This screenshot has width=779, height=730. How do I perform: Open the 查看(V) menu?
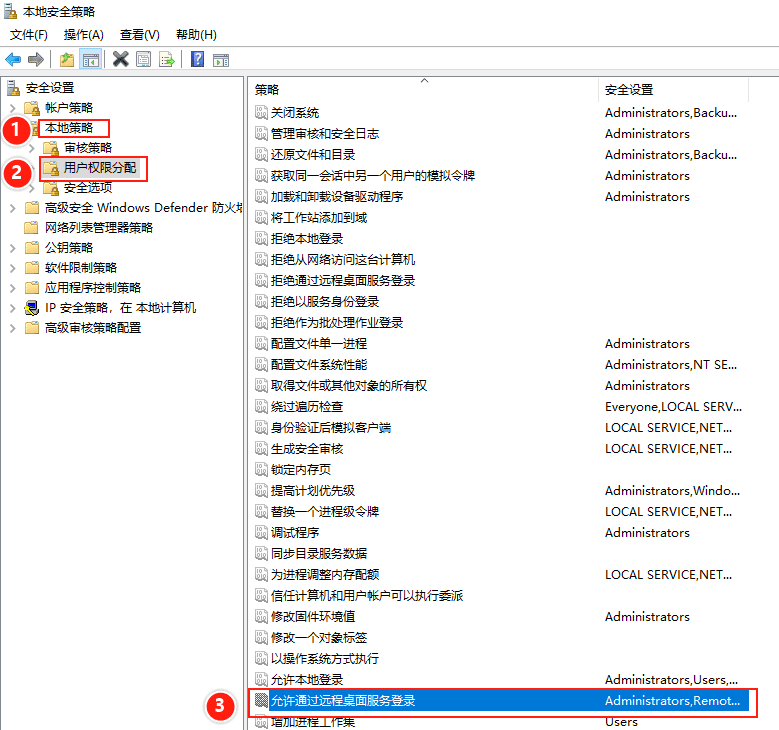(140, 35)
